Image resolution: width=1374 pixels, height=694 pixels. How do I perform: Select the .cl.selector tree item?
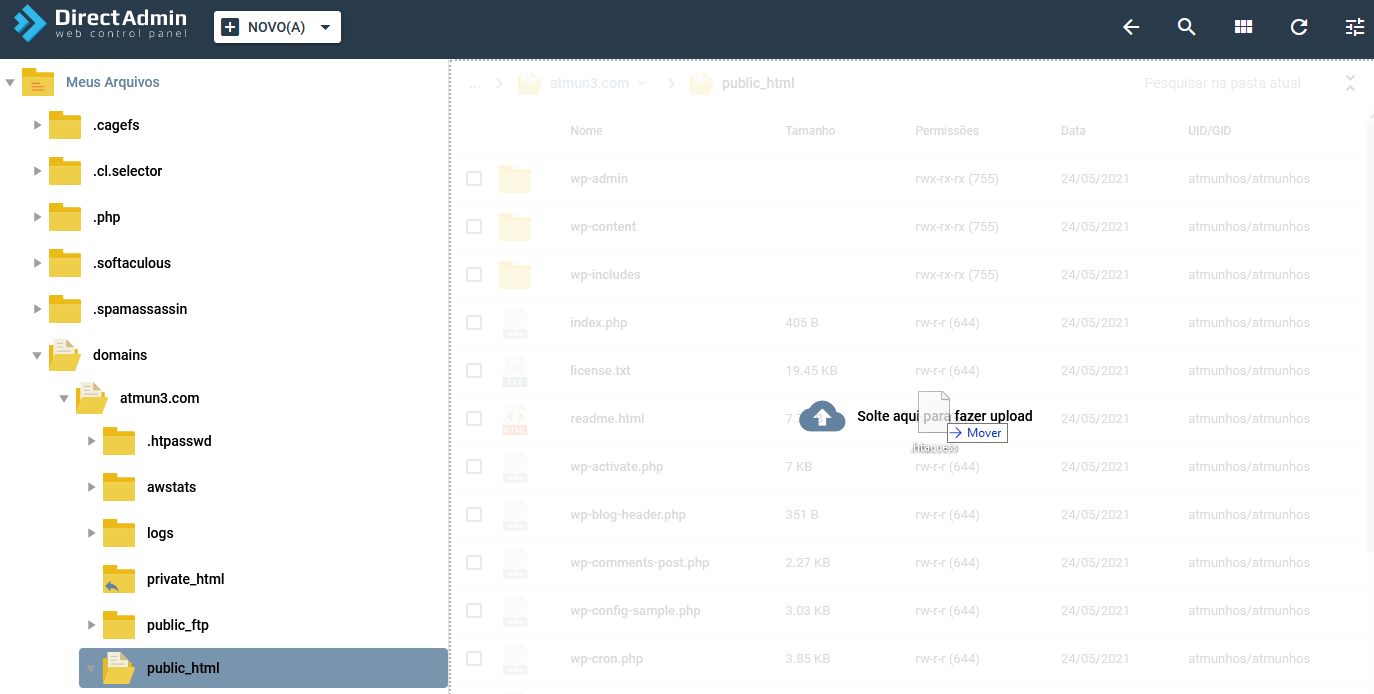(x=127, y=171)
